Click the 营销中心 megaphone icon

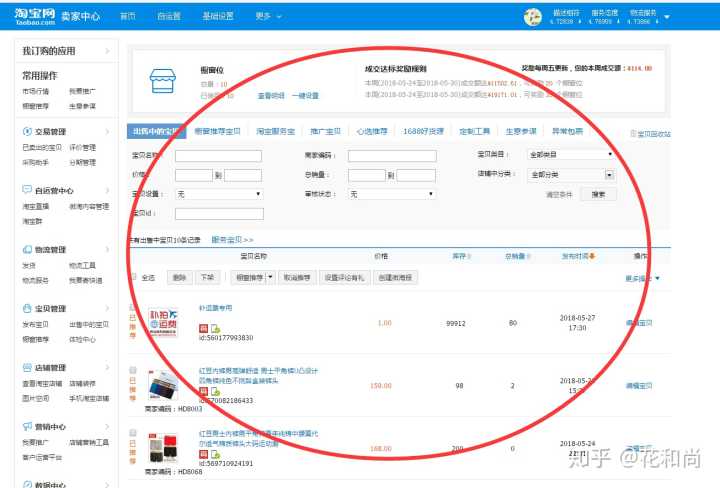(x=27, y=426)
